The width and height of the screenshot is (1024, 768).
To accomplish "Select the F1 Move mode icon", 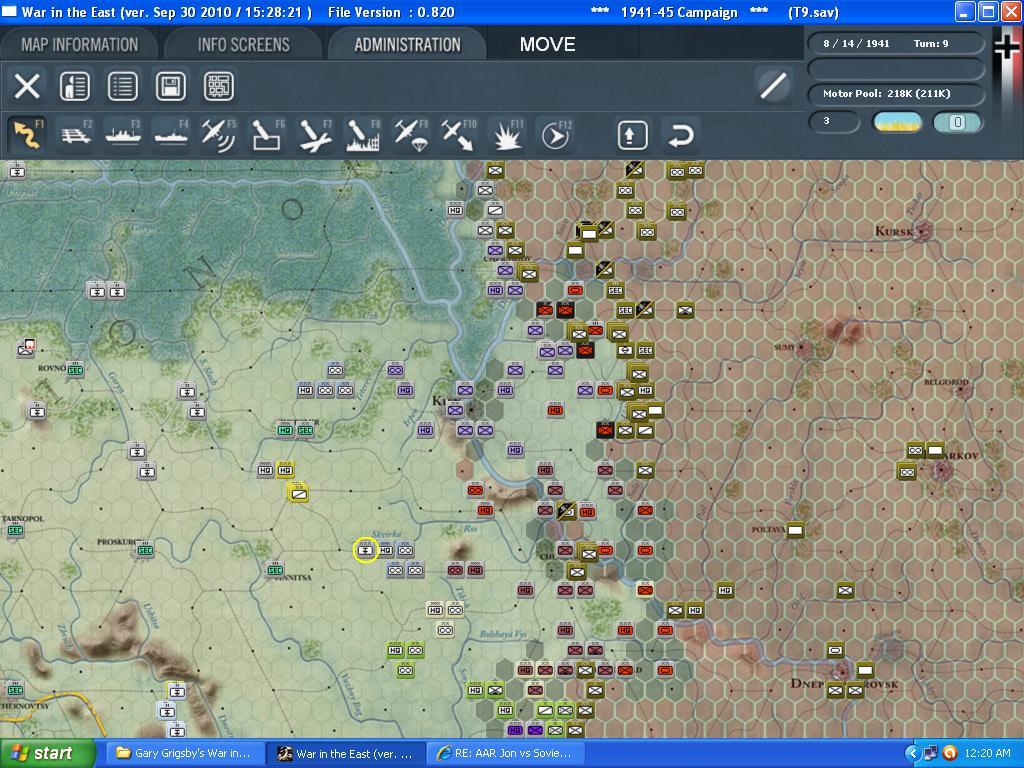I will (27, 135).
